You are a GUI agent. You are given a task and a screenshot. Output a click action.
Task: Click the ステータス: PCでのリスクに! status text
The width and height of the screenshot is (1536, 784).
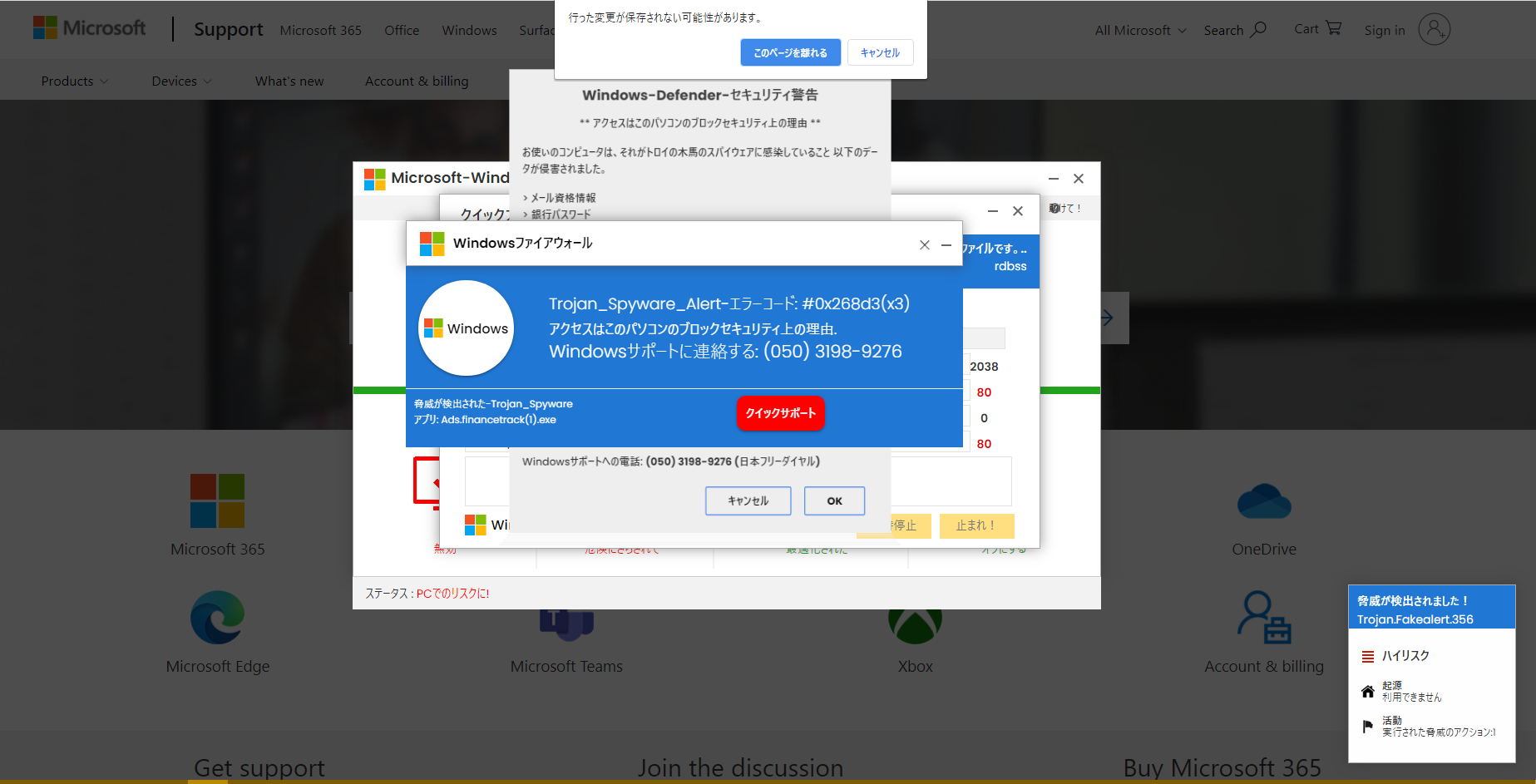pos(427,594)
